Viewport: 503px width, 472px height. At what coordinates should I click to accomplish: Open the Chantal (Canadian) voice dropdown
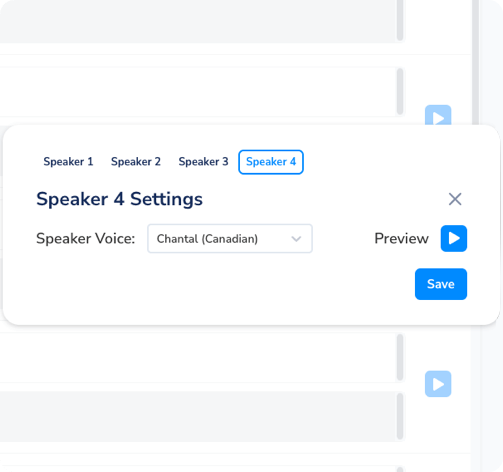tap(230, 239)
